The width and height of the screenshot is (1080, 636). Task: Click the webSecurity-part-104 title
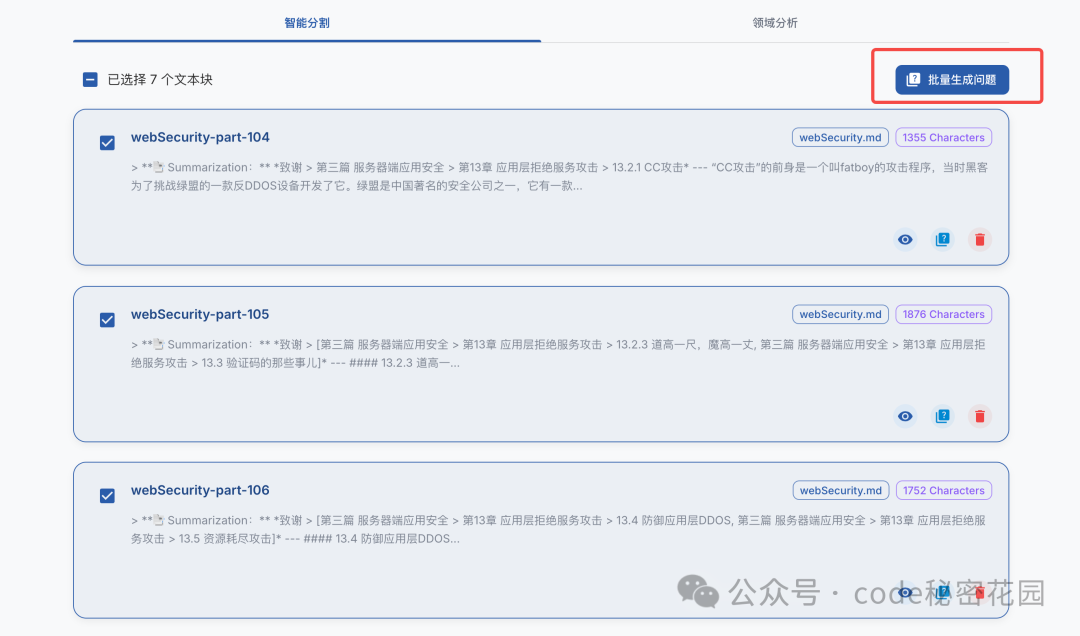pyautogui.click(x=200, y=137)
